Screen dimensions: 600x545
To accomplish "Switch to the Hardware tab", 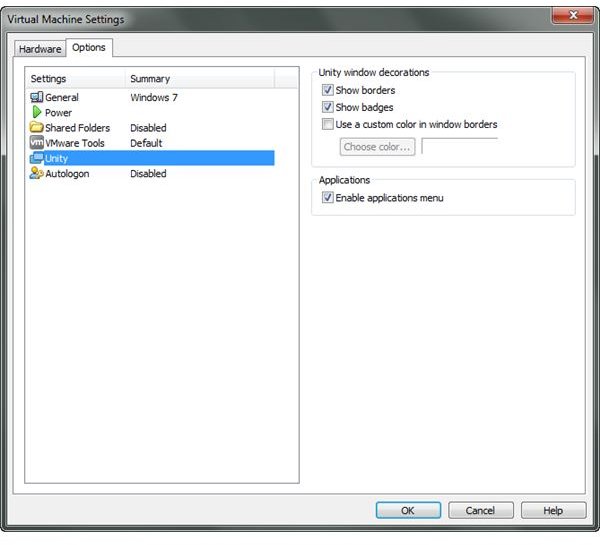I will click(x=40, y=49).
